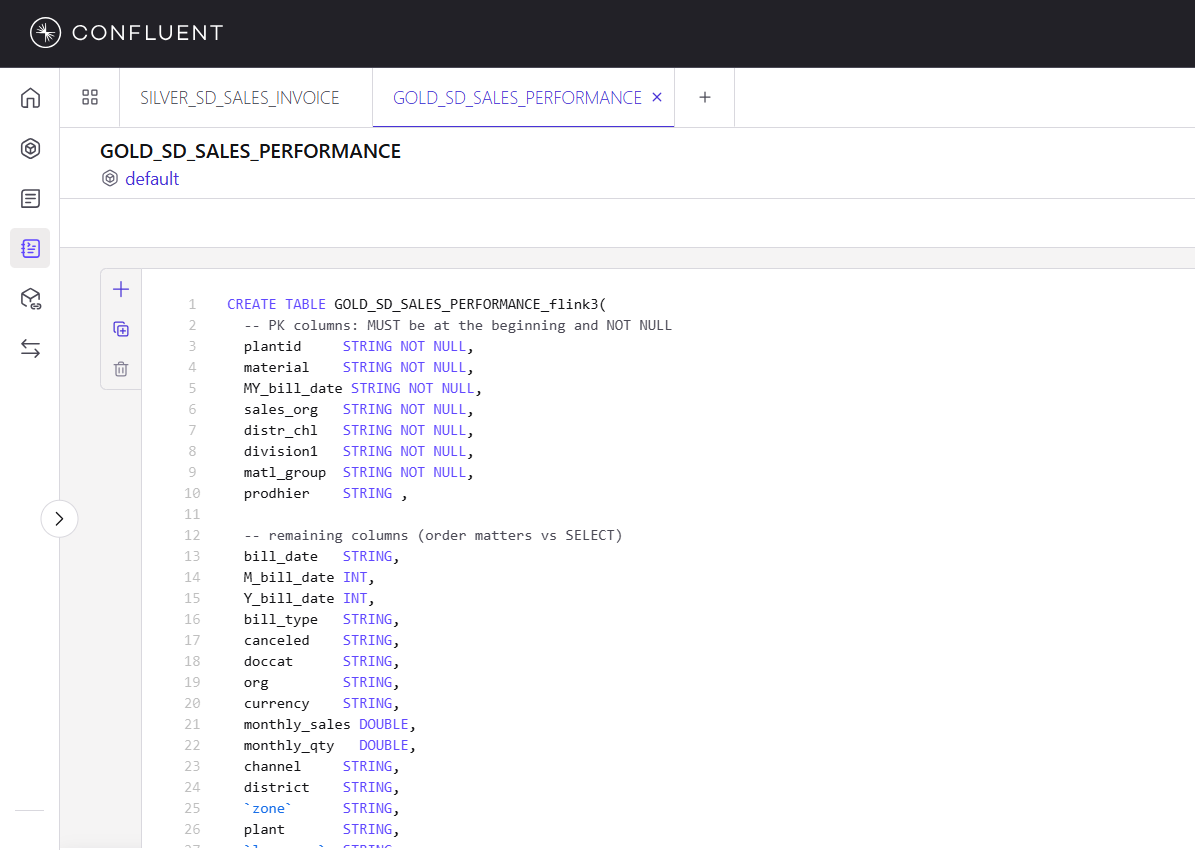
Task: Place cursor on empty line 11 in editor
Action: point(400,514)
